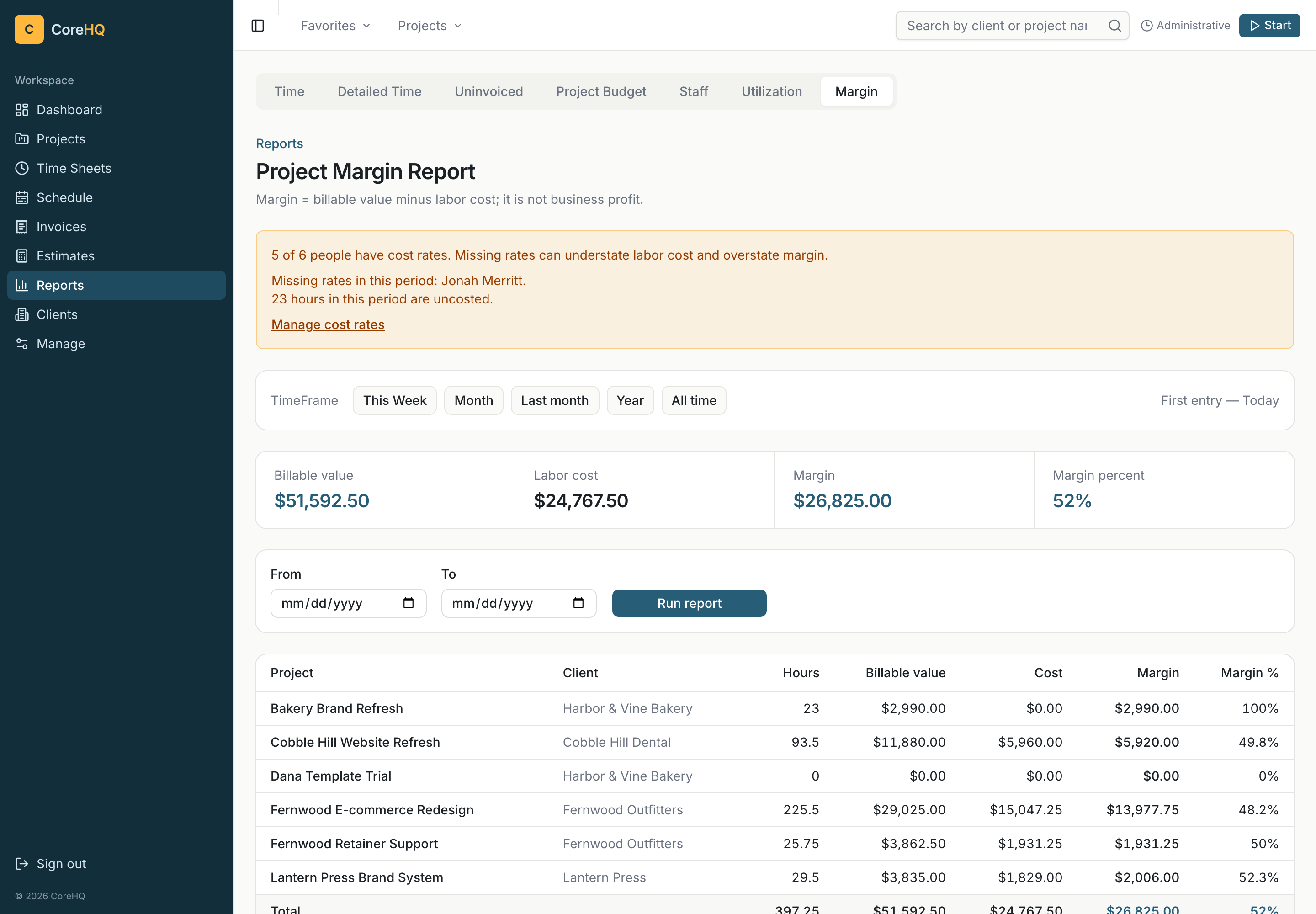1316x914 pixels.
Task: Click the CoreHQ logo icon
Action: [x=29, y=29]
